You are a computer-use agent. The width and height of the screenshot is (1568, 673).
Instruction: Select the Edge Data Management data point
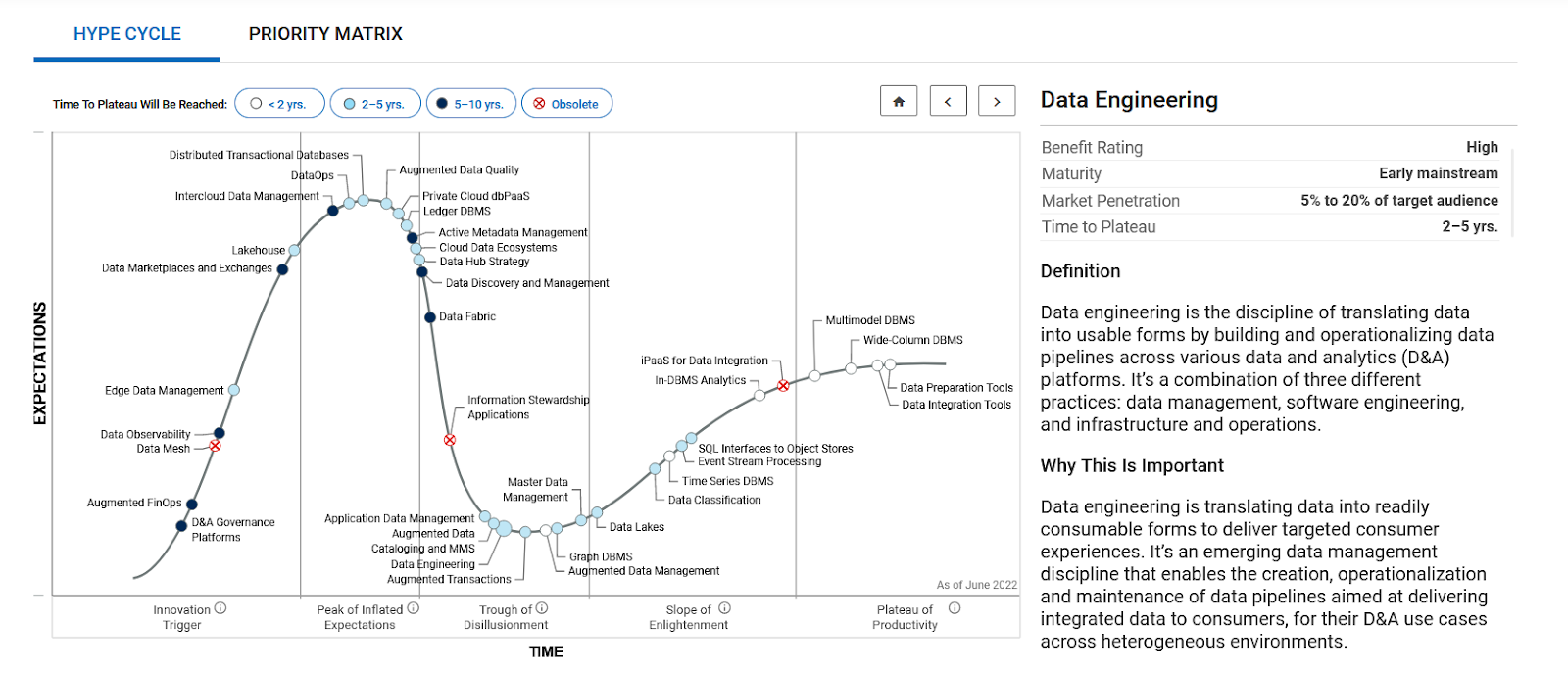pos(233,390)
